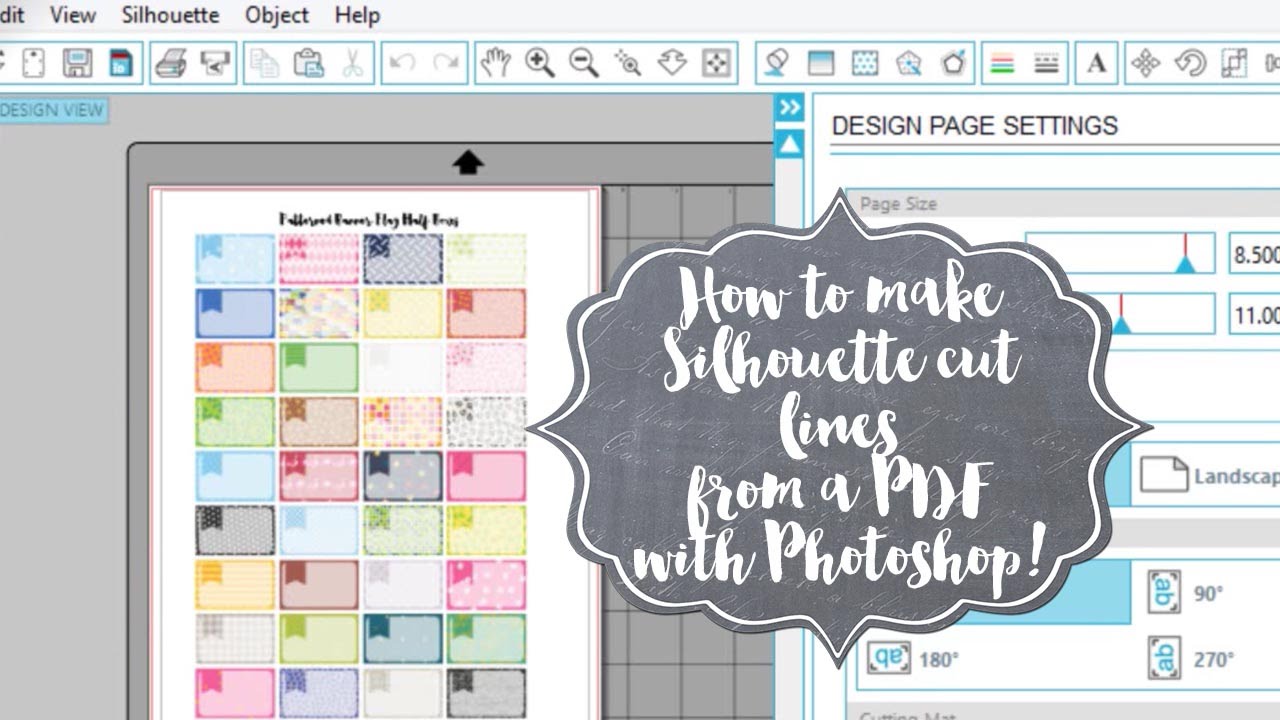
Task: Click the 11.00 height input field
Action: coord(1254,314)
